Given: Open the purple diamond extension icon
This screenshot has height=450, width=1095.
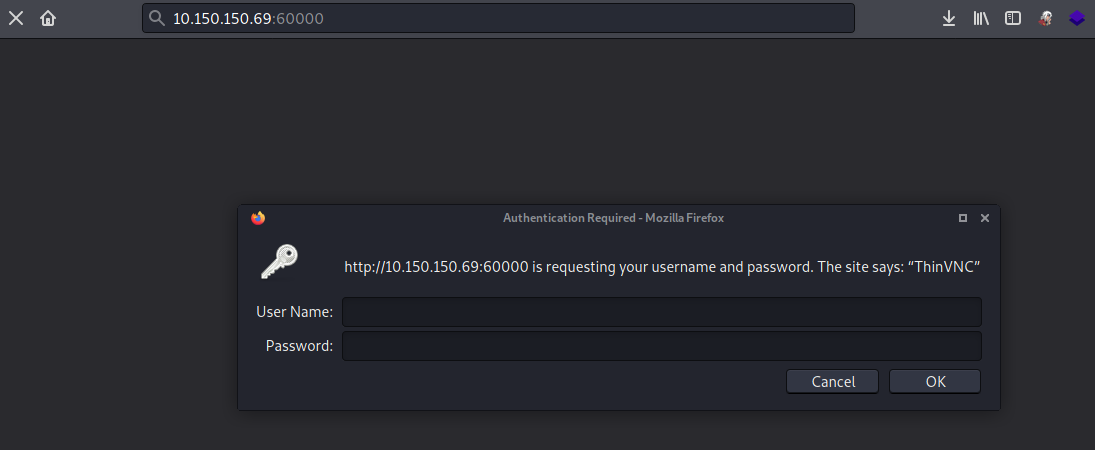Looking at the screenshot, I should [x=1077, y=18].
